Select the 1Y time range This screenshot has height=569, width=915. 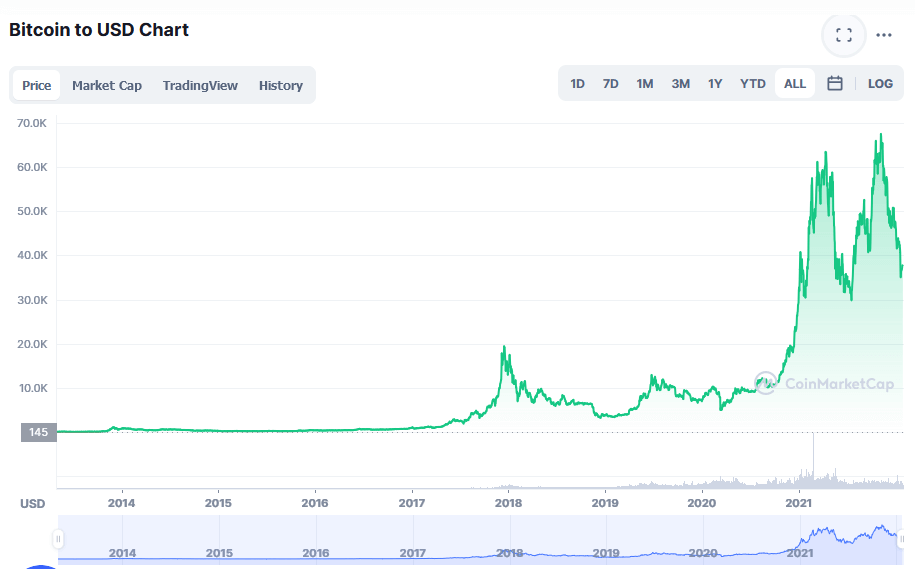pyautogui.click(x=715, y=84)
